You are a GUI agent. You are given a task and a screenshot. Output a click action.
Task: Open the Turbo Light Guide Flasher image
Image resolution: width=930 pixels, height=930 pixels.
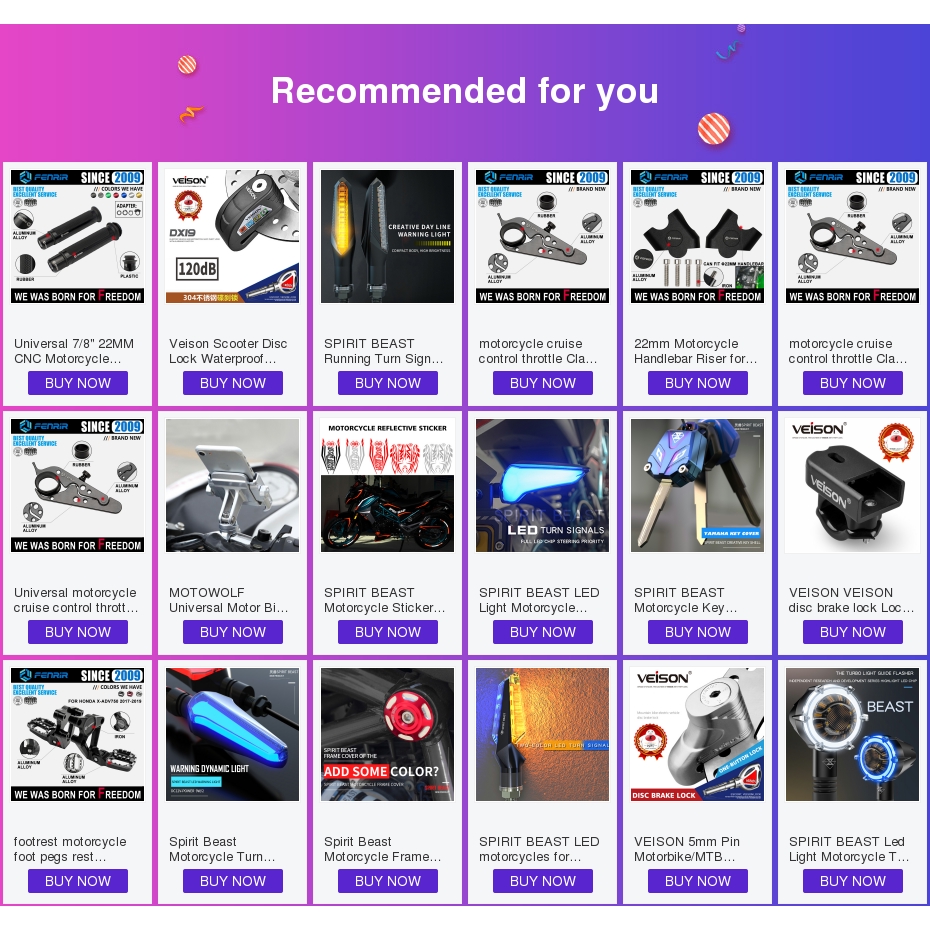click(853, 734)
